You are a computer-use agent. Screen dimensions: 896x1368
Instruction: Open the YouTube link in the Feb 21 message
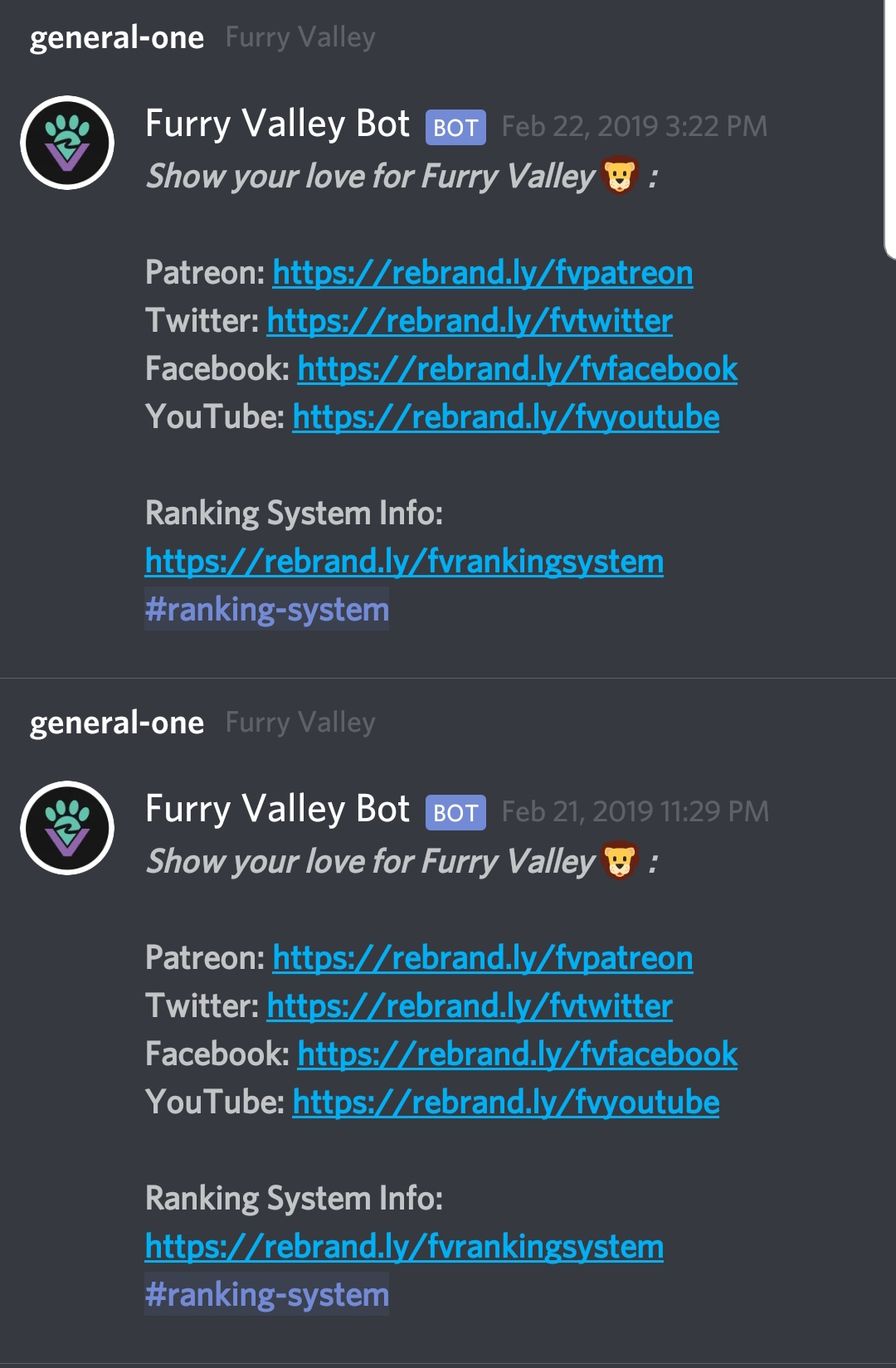point(506,1103)
